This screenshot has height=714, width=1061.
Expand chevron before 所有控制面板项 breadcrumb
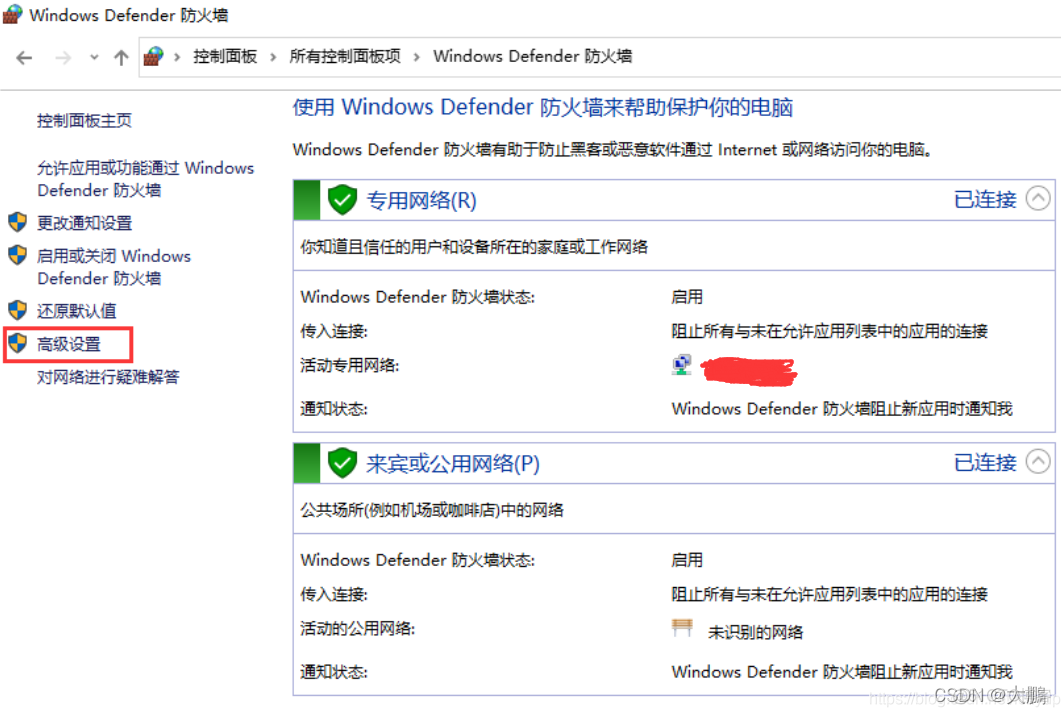273,57
